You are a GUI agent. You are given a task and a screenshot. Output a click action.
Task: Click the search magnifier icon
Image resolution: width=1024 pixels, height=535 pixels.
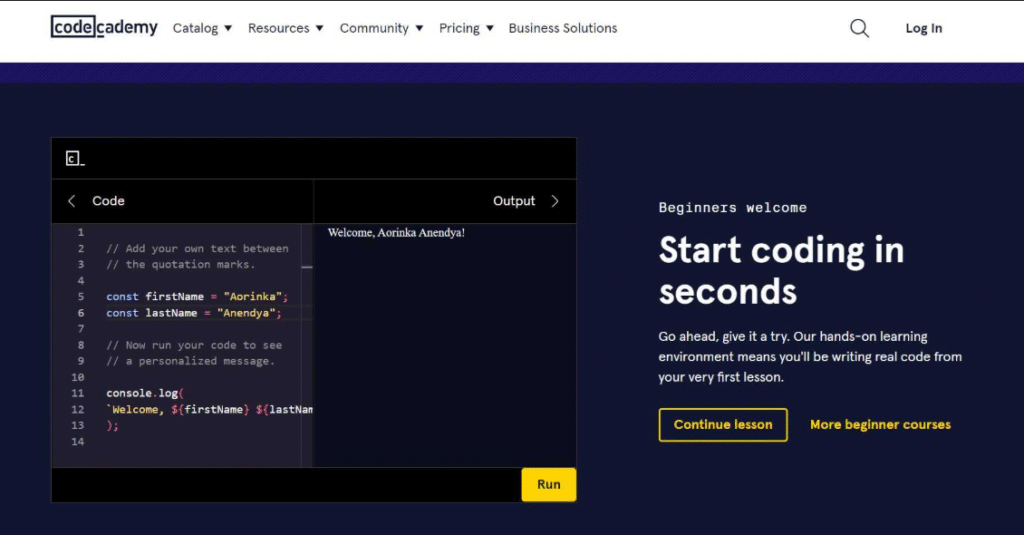click(x=859, y=28)
